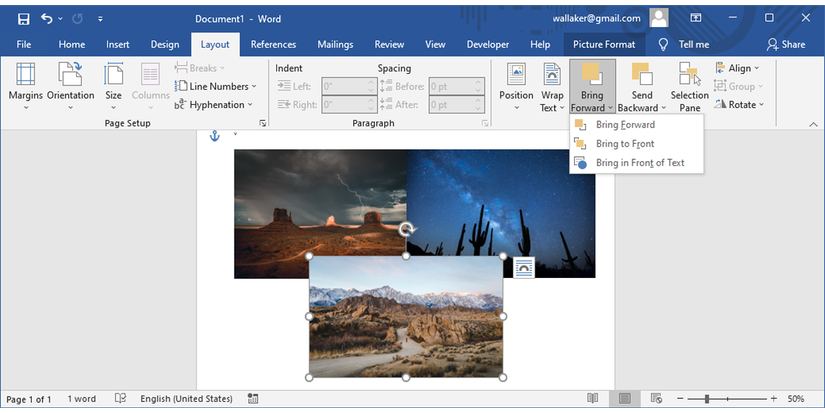Screen dimensions: 825x413
Task: Click the Page 1 of 1 status
Action: (28, 399)
